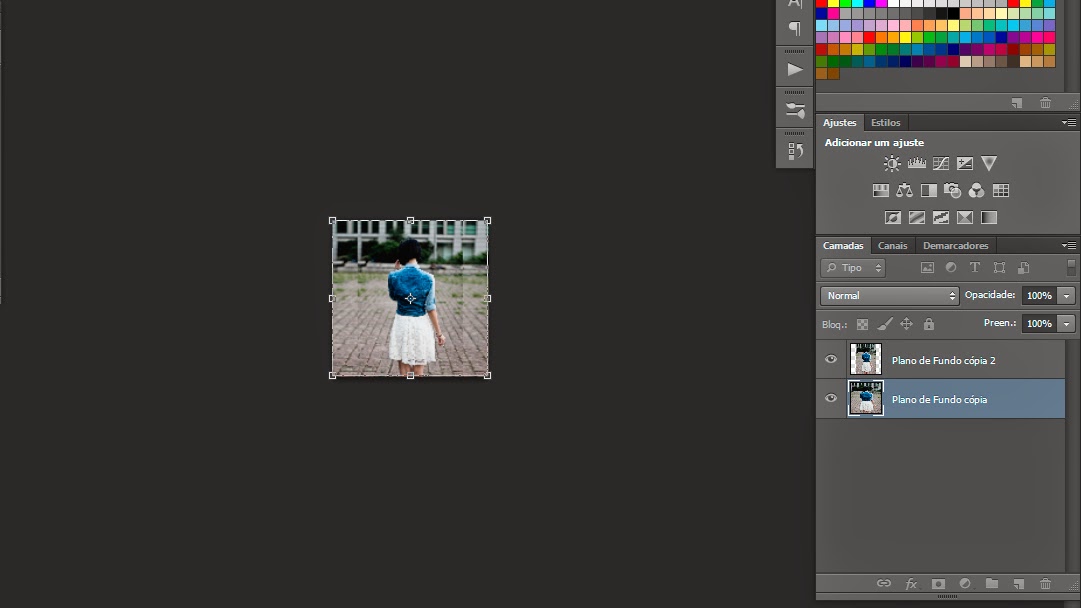
Task: Create a new layer in Camadas
Action: pyautogui.click(x=1018, y=583)
